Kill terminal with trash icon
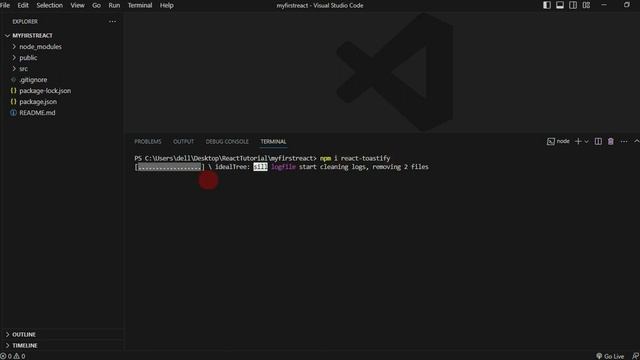This screenshot has width=640, height=360. (611, 141)
